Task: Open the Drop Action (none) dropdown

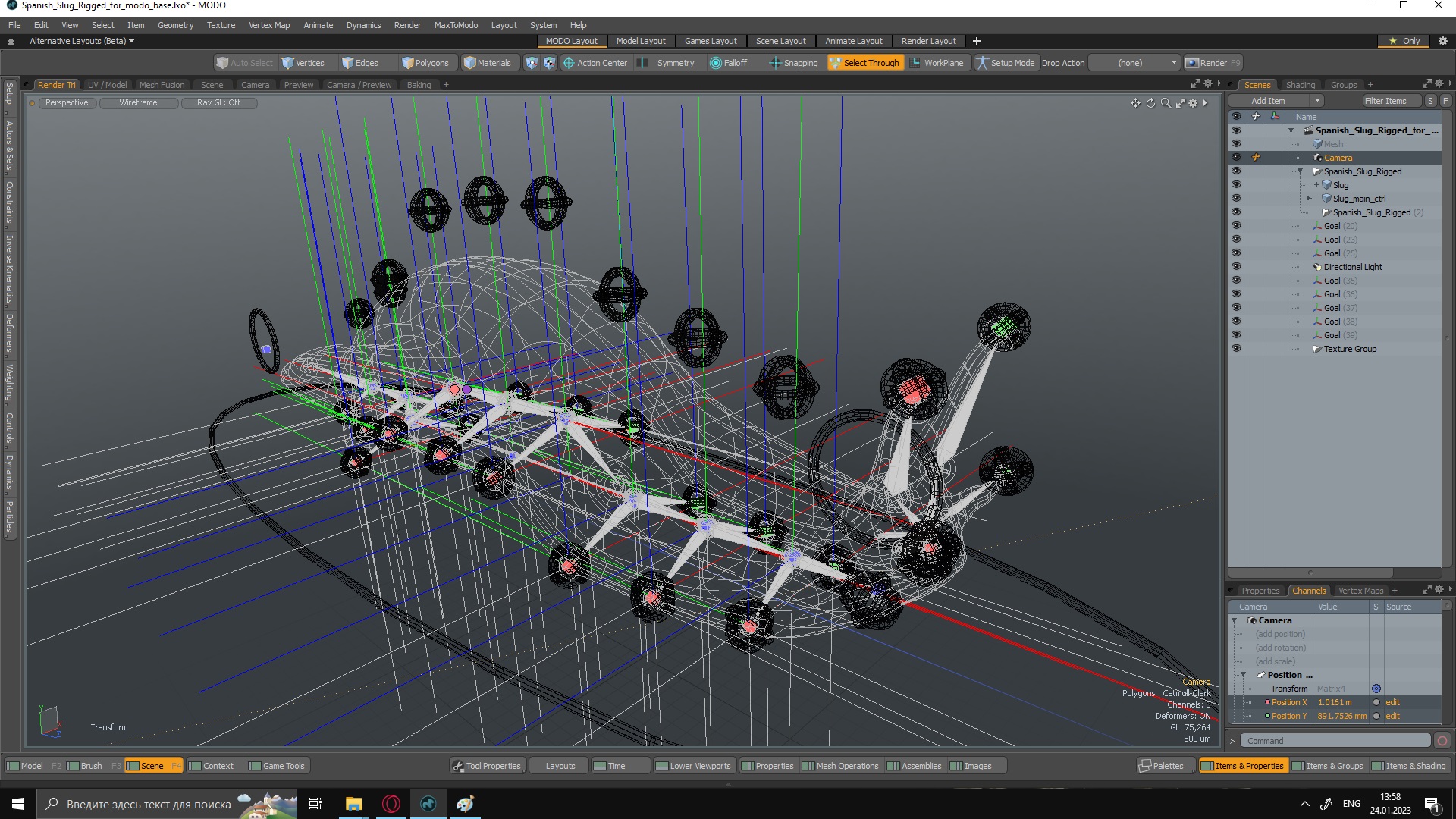Action: click(x=1134, y=63)
